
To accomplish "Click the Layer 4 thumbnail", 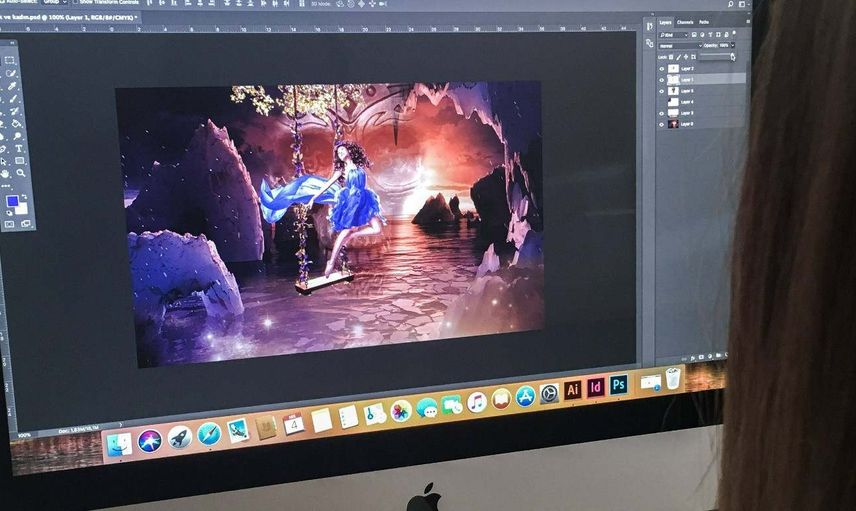I will tap(673, 102).
